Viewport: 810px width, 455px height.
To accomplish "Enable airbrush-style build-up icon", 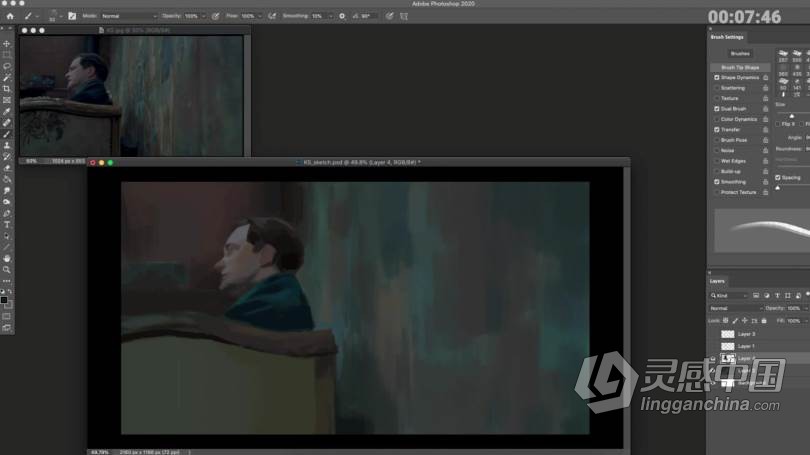I will 272,16.
